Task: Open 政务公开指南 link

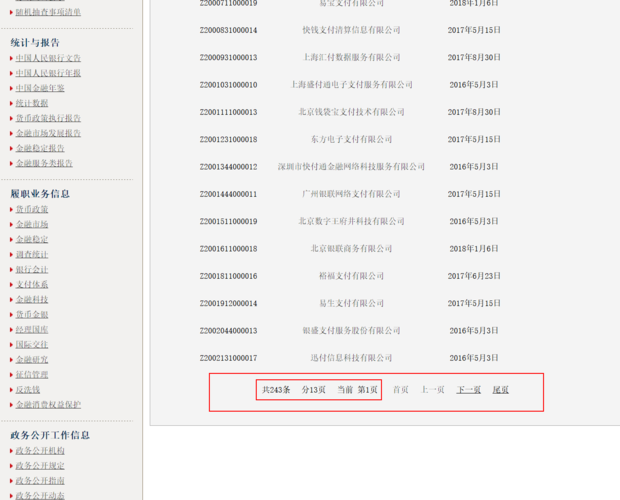Action: (x=40, y=481)
